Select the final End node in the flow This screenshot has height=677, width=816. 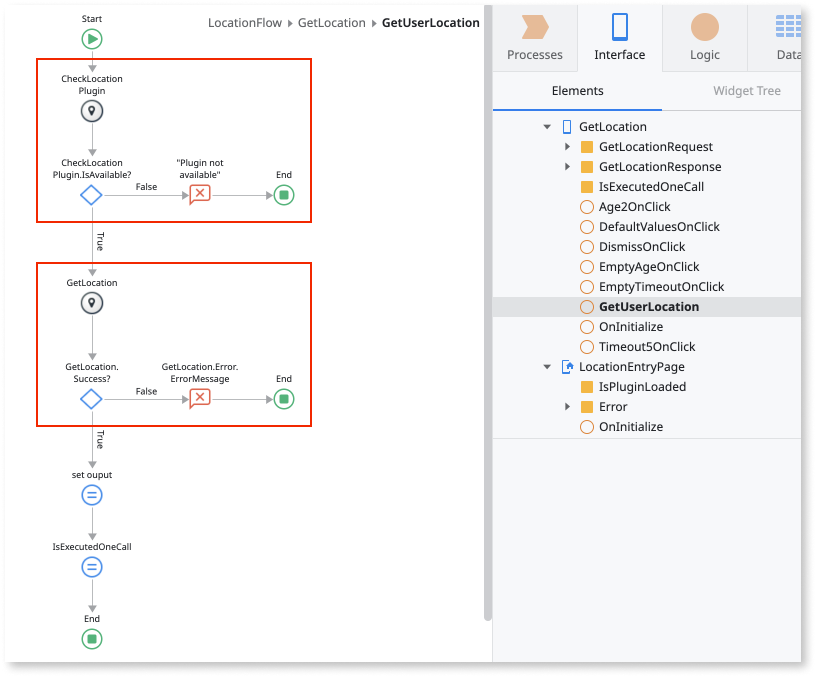(91, 638)
